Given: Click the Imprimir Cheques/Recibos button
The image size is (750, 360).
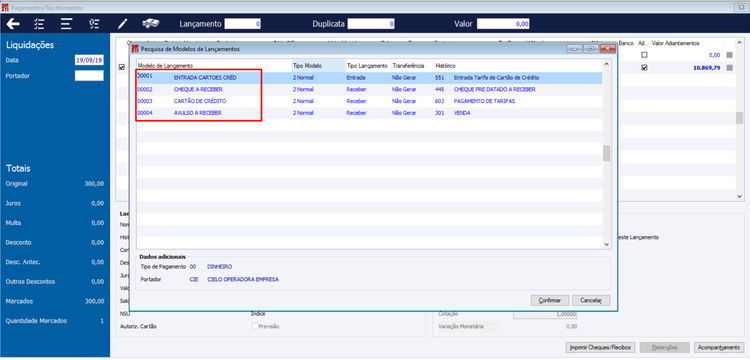Looking at the screenshot, I should [x=600, y=347].
